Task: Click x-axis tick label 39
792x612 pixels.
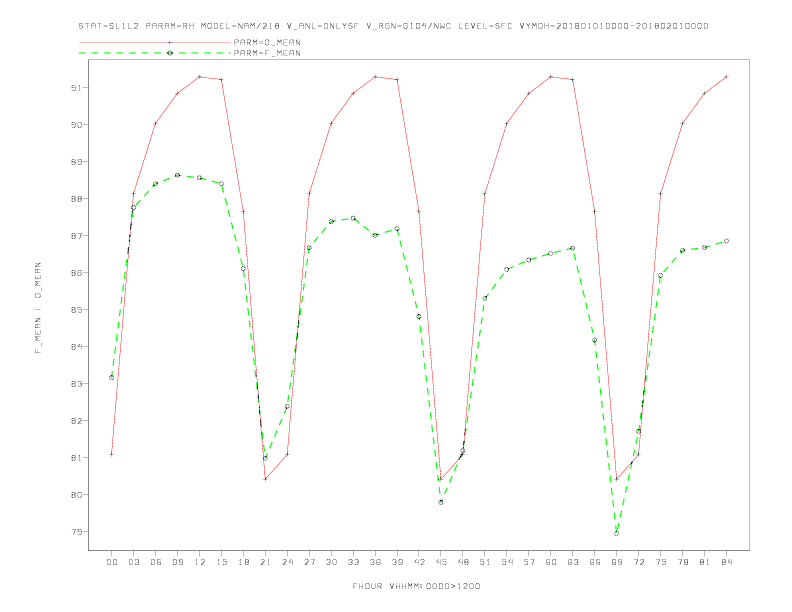Action: point(397,562)
